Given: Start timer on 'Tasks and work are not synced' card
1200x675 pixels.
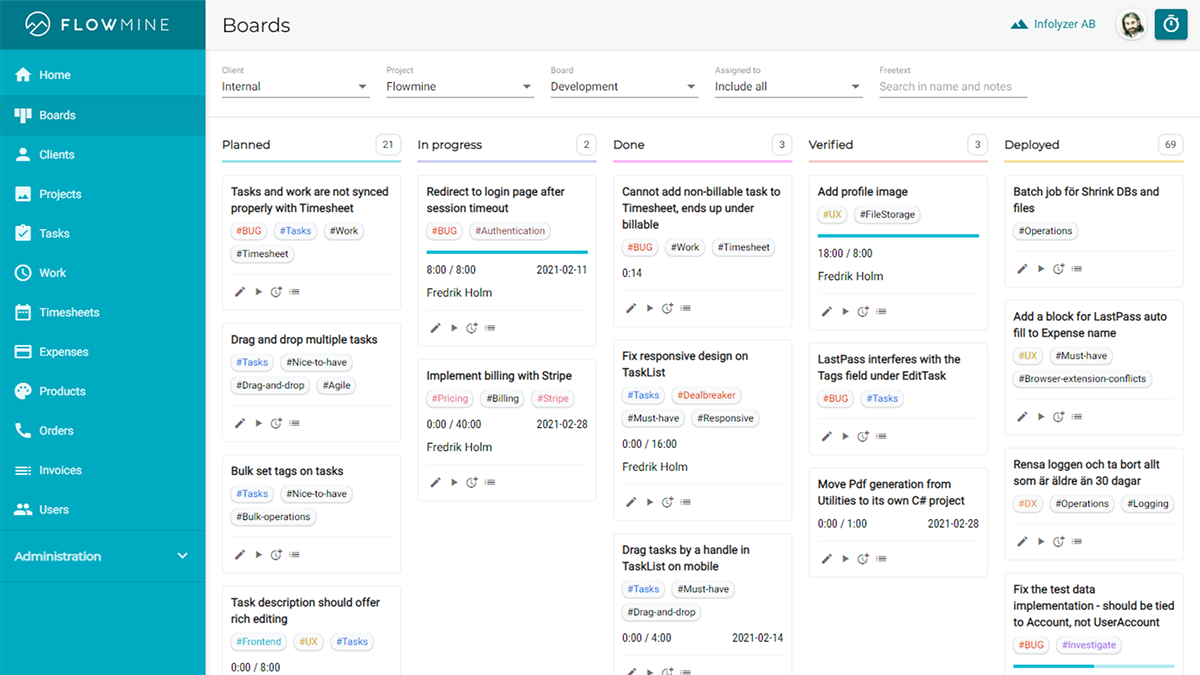Looking at the screenshot, I should click(258, 292).
